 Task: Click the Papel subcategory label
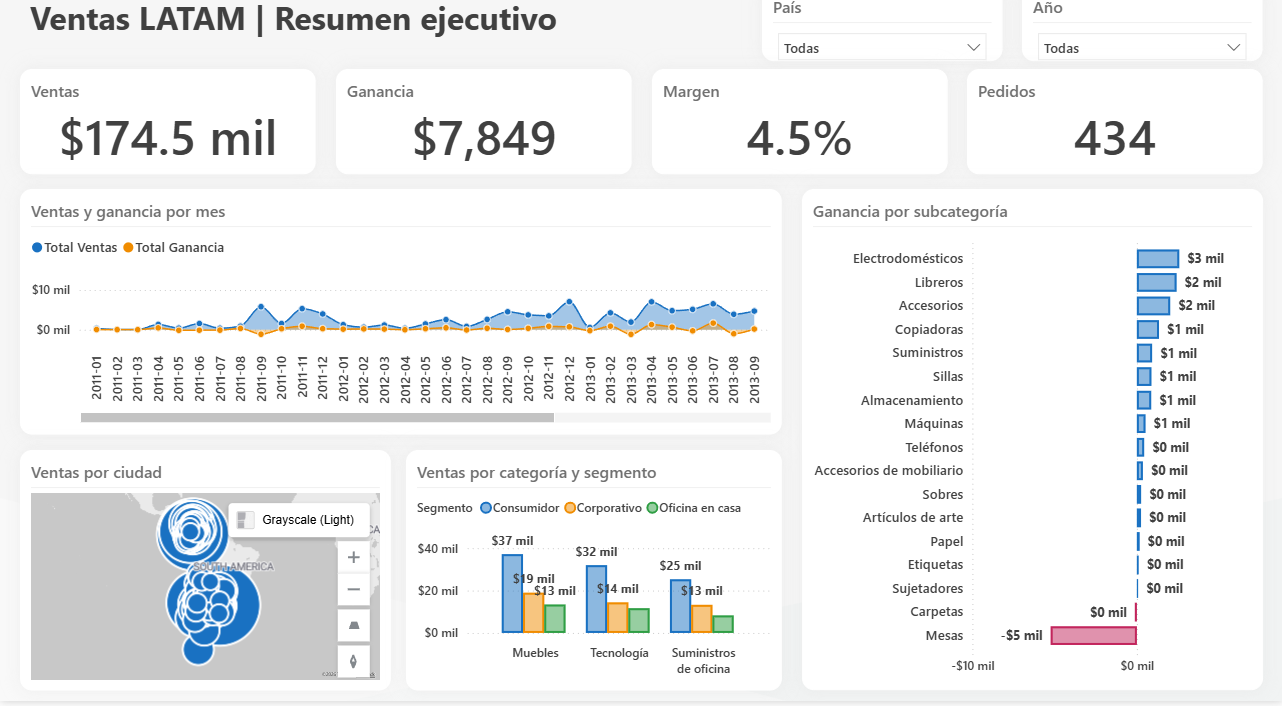click(947, 541)
